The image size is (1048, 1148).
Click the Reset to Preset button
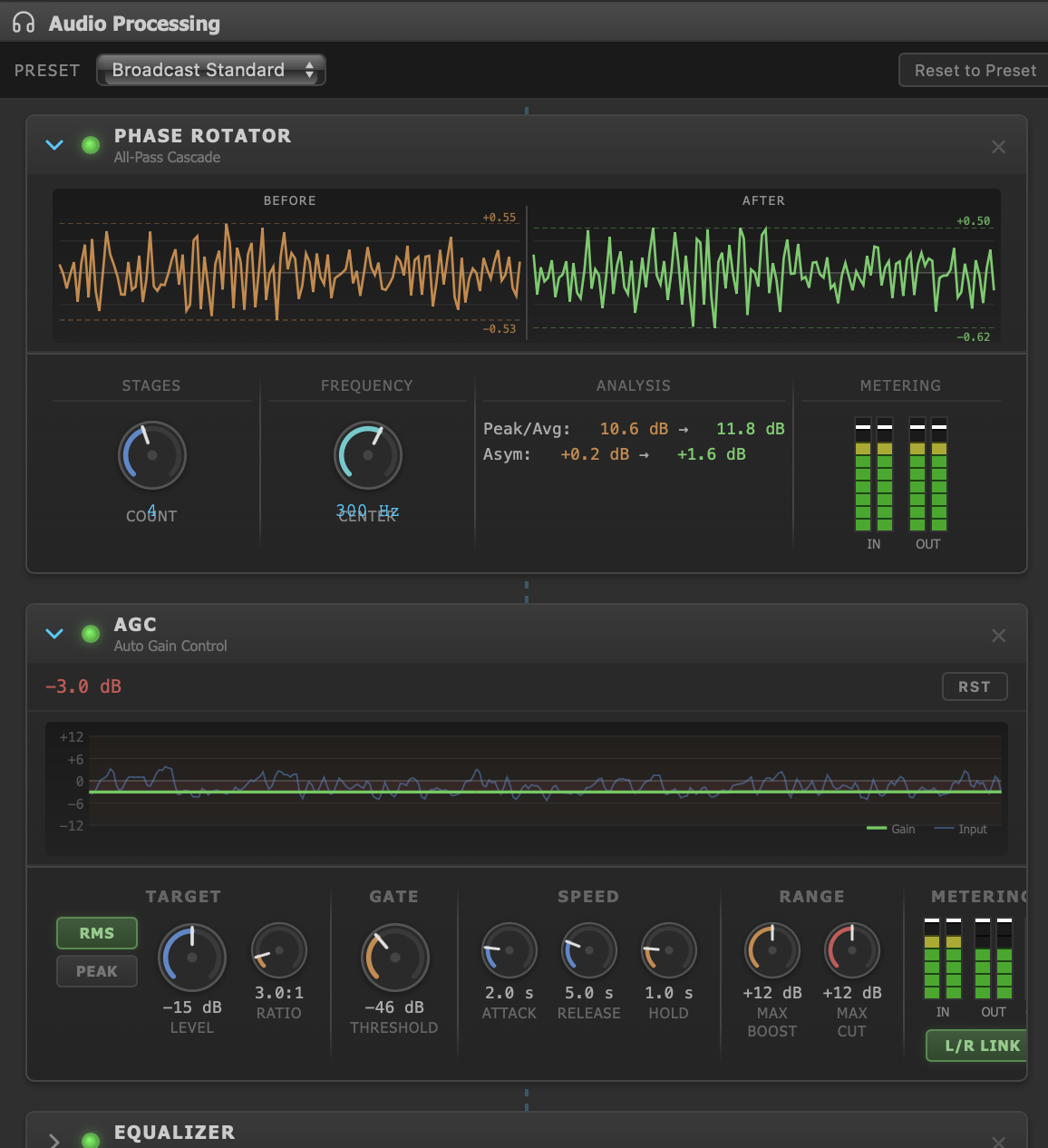point(975,71)
